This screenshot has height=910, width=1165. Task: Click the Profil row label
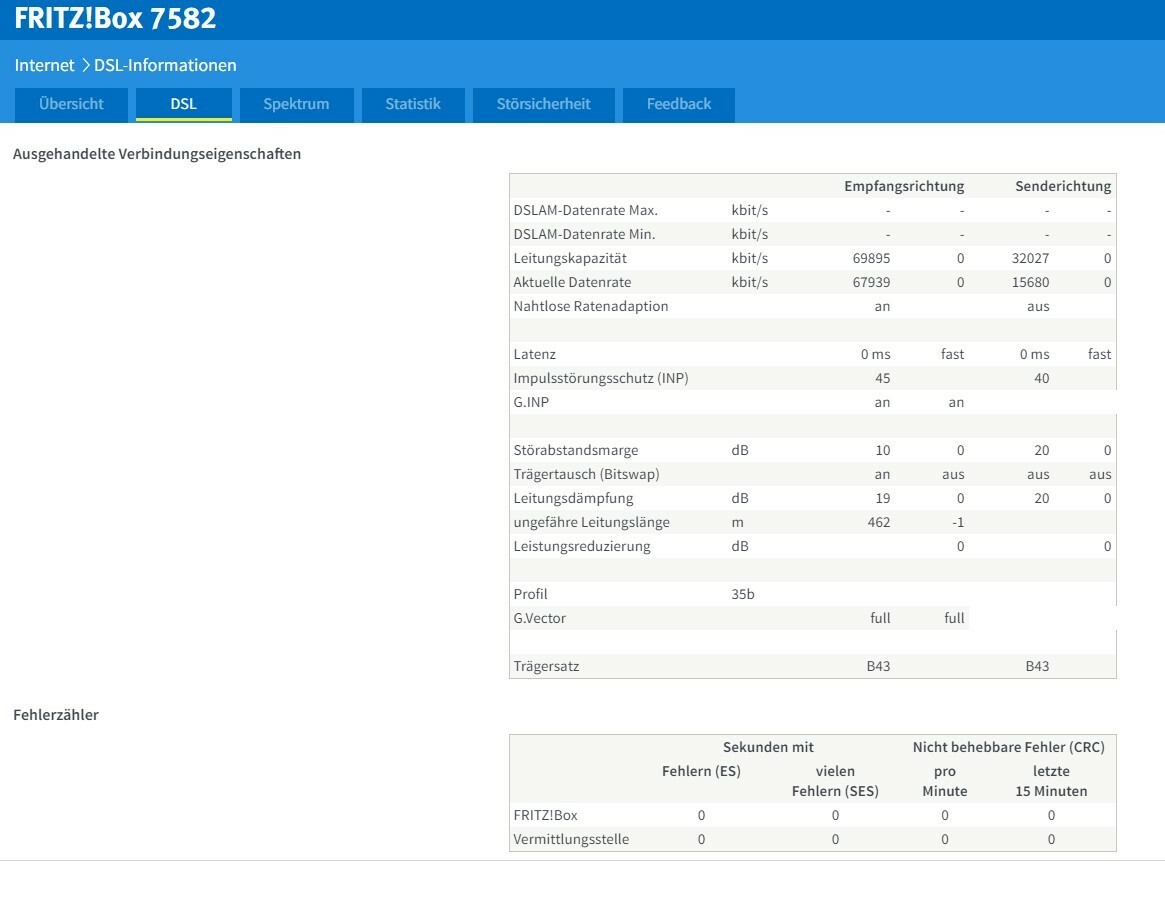(x=530, y=594)
